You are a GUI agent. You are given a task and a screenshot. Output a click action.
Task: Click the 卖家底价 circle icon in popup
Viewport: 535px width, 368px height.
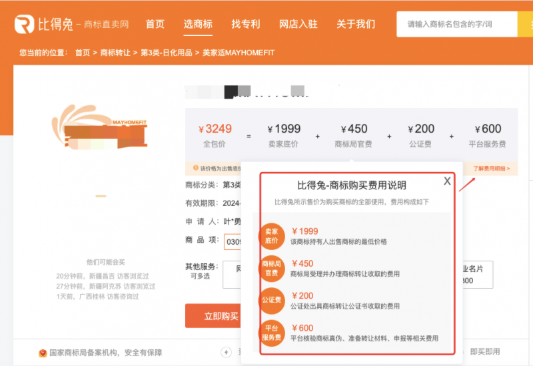[272, 236]
